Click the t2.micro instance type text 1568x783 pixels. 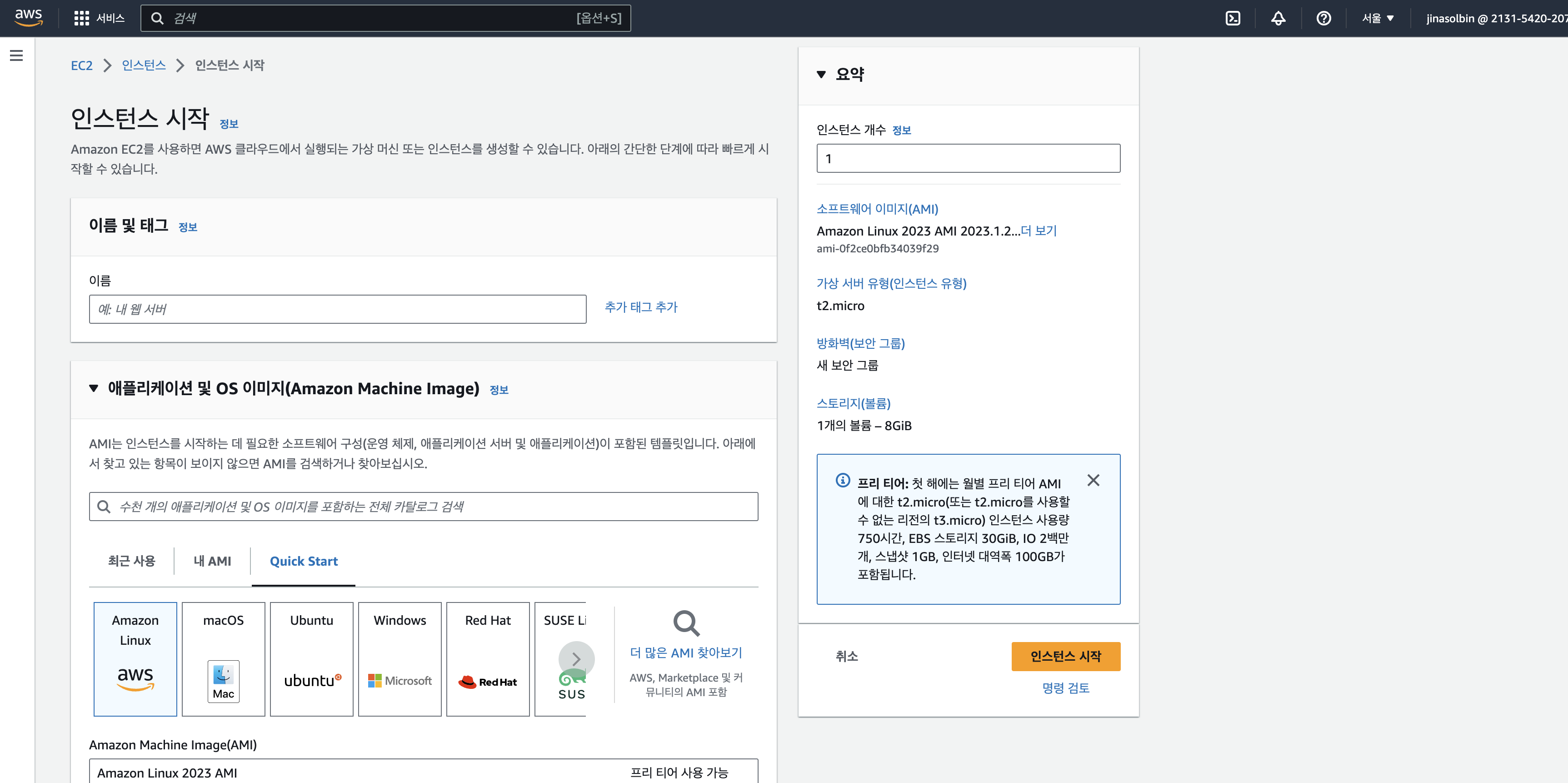[840, 306]
